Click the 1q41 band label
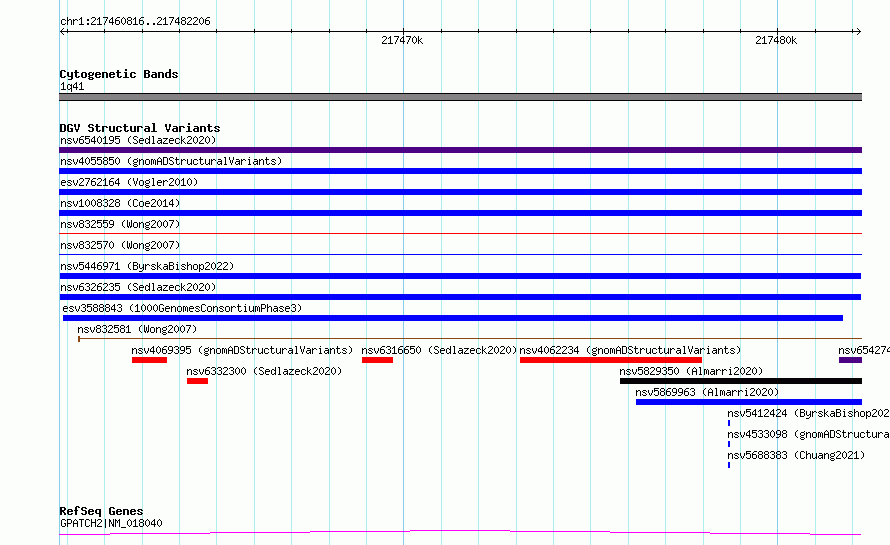Viewport: 890px width, 545px height. [72, 86]
